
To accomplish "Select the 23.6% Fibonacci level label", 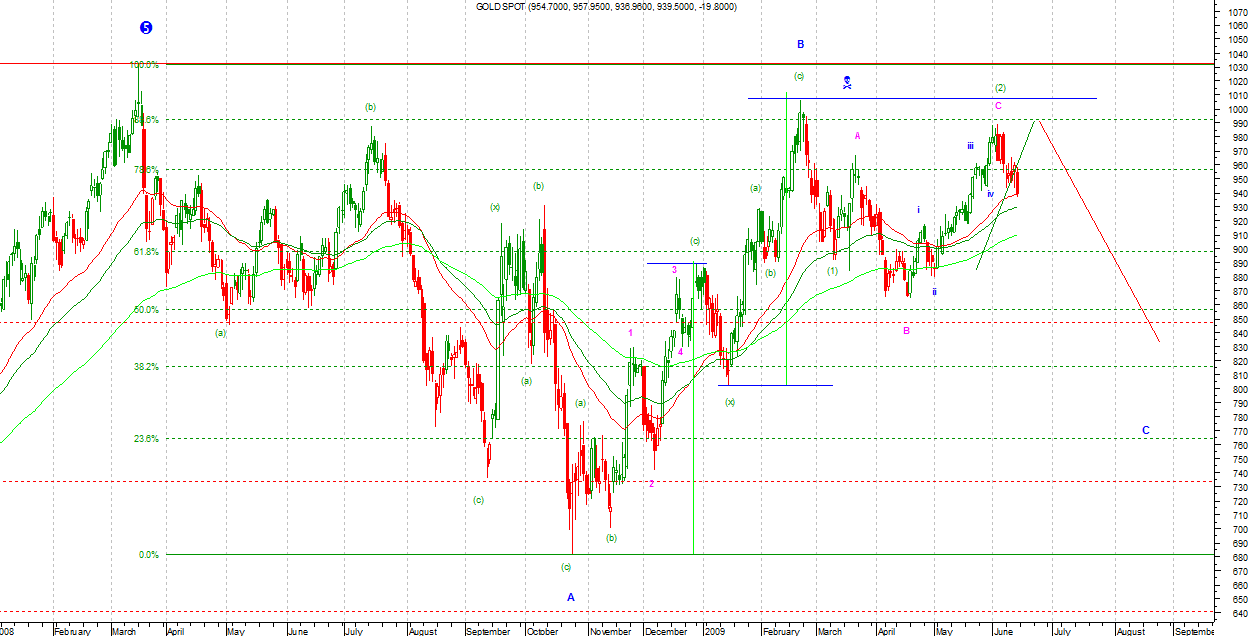I will point(145,438).
